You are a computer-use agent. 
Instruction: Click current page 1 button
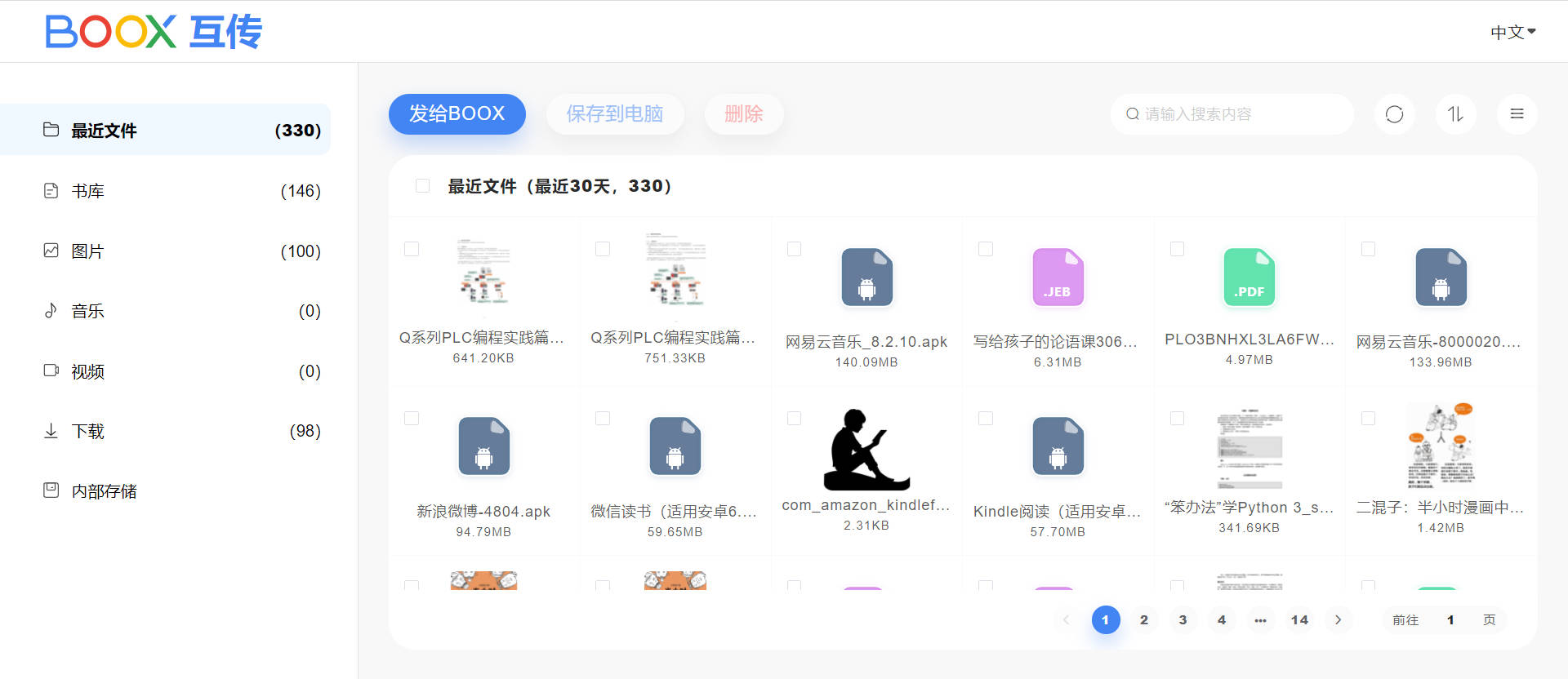pyautogui.click(x=1106, y=620)
